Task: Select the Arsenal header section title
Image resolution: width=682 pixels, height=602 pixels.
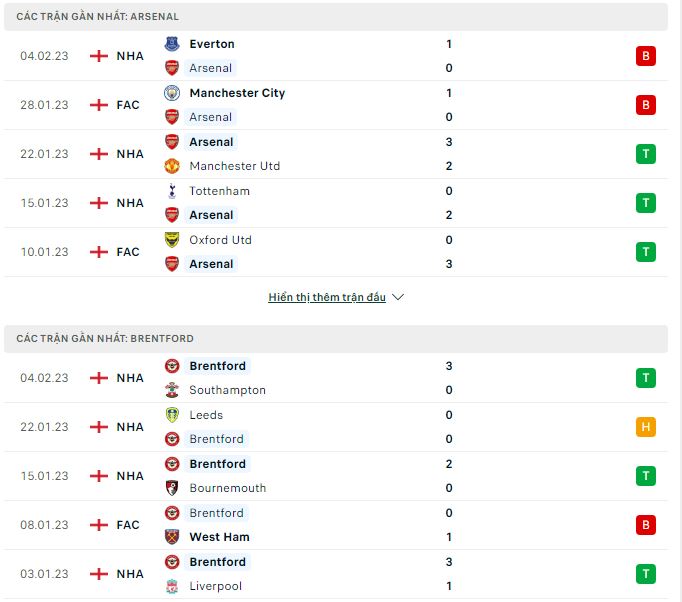Action: (x=97, y=17)
